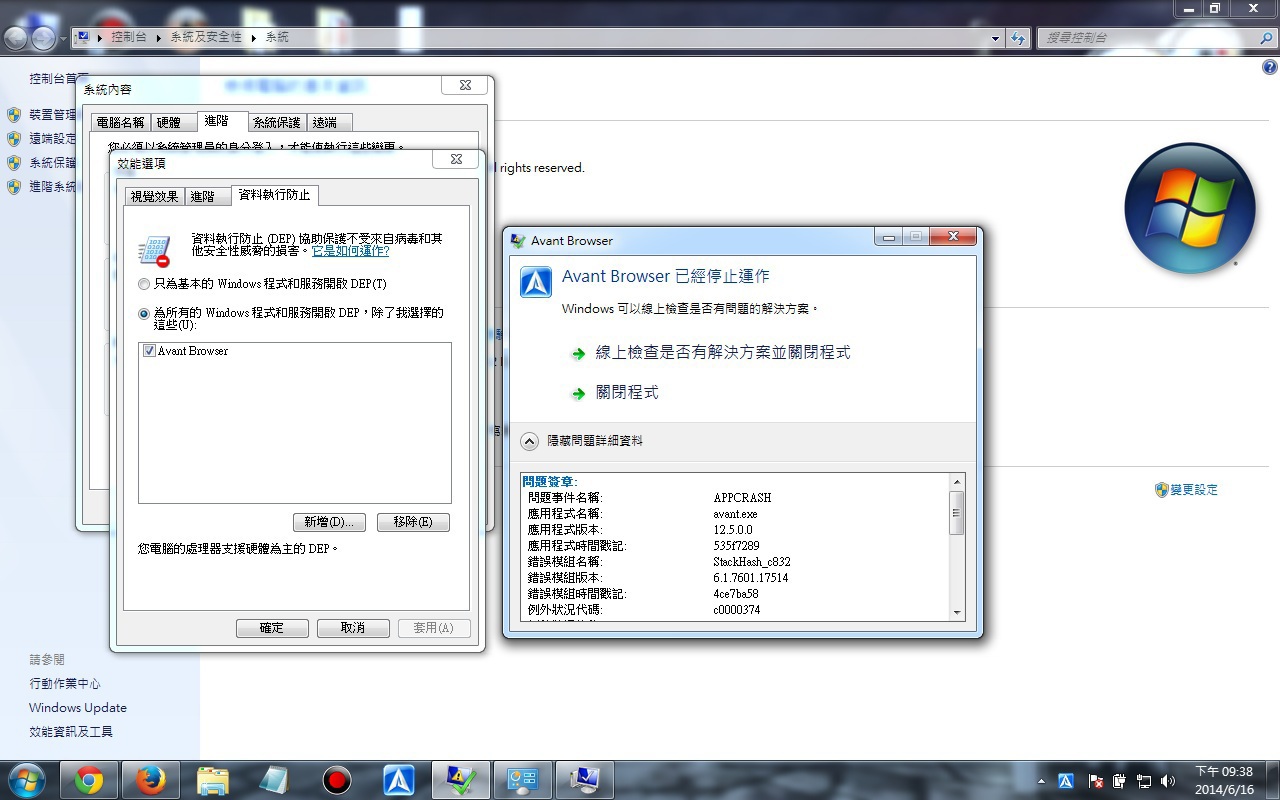
Task: Open 變更設定 link in System window
Action: point(1194,490)
